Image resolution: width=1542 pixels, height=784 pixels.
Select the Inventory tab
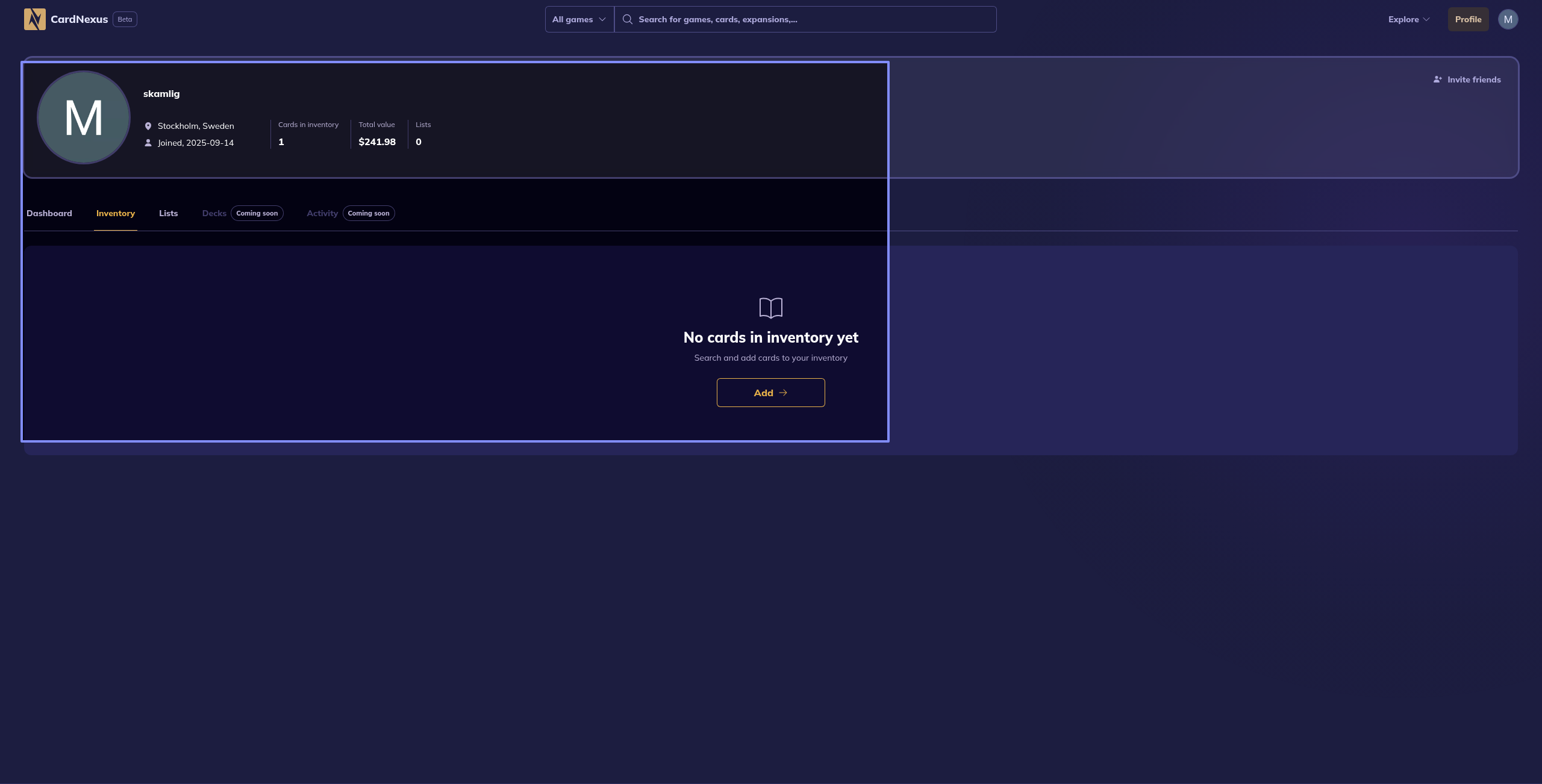(116, 213)
